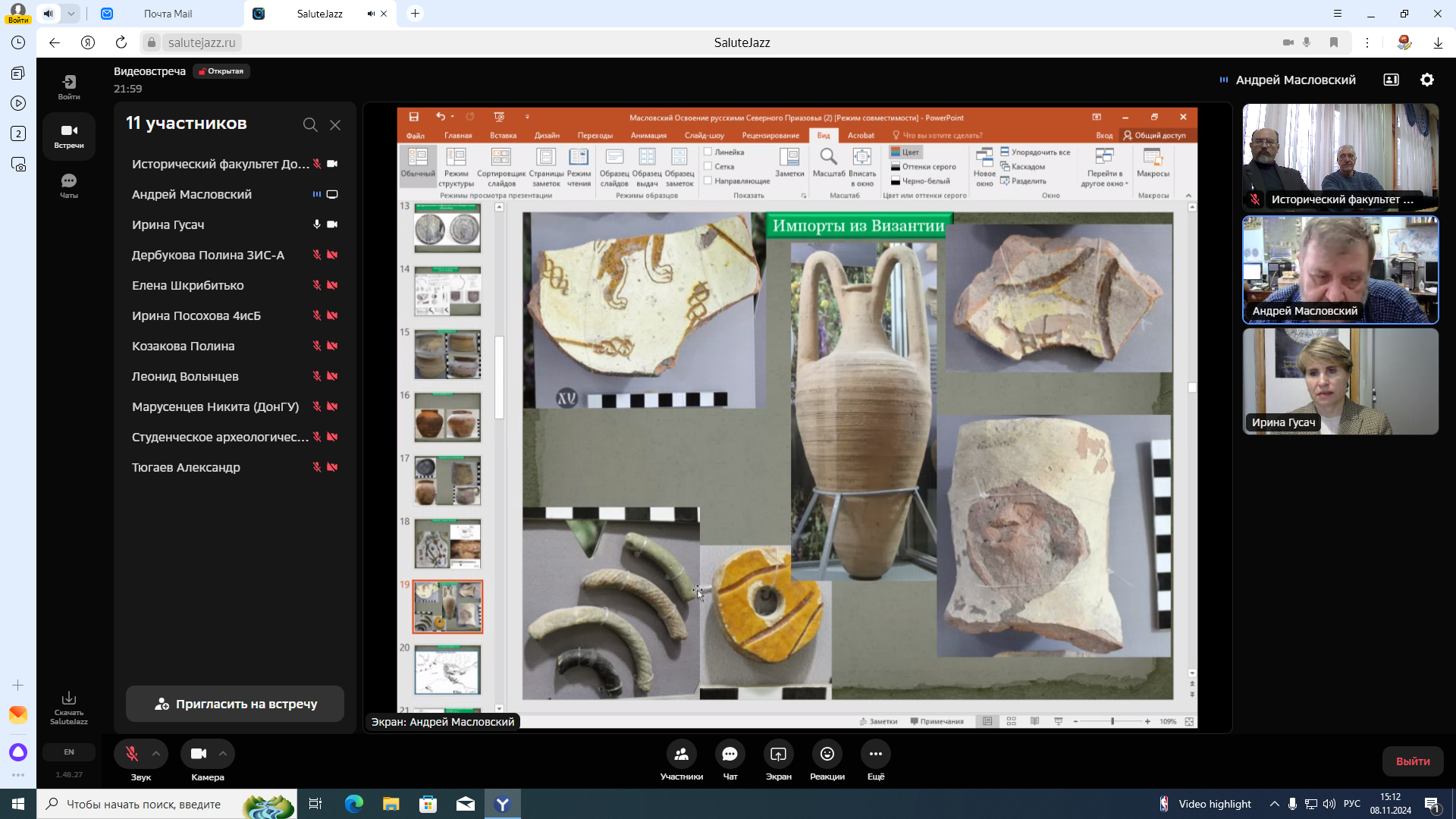This screenshot has width=1456, height=819.
Task: Expand the camera options chevron
Action: (x=223, y=754)
